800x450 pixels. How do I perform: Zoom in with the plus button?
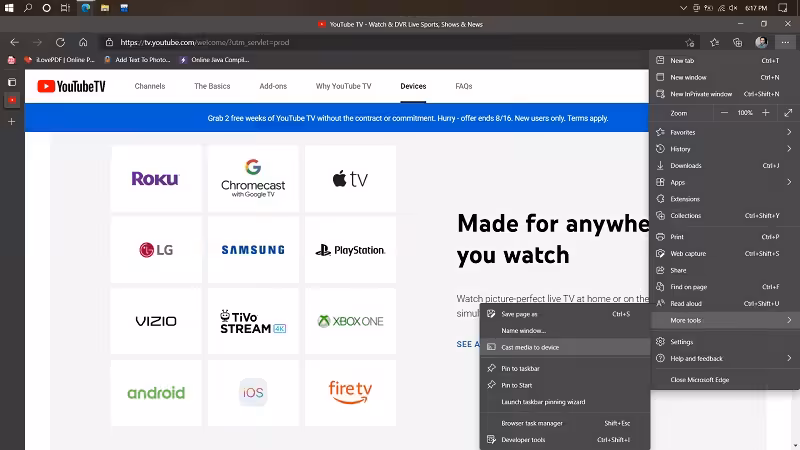(765, 113)
